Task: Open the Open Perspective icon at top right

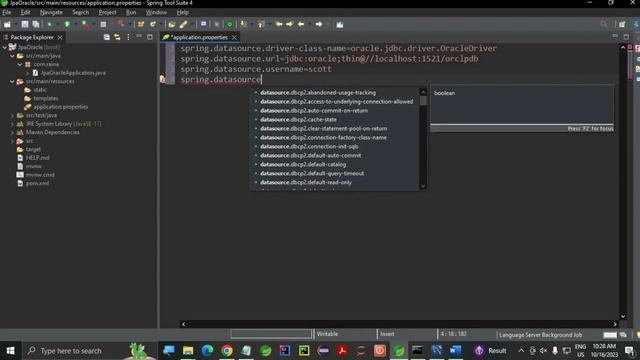Action: [x=622, y=24]
